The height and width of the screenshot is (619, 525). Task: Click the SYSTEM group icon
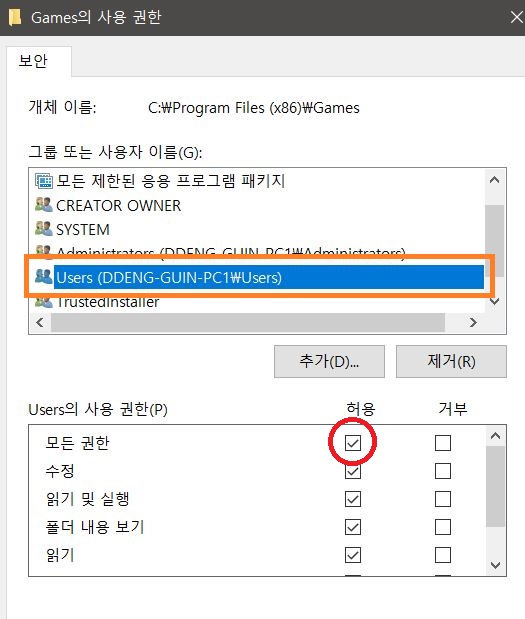click(43, 228)
